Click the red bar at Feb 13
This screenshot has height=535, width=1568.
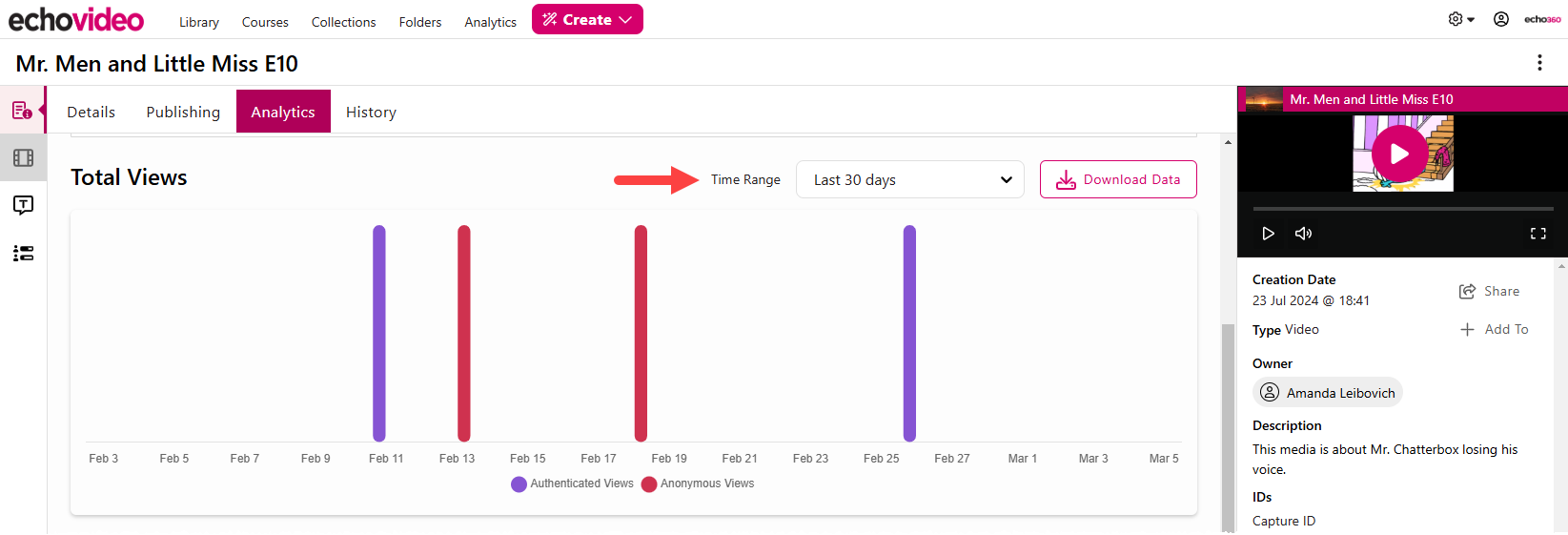click(464, 333)
